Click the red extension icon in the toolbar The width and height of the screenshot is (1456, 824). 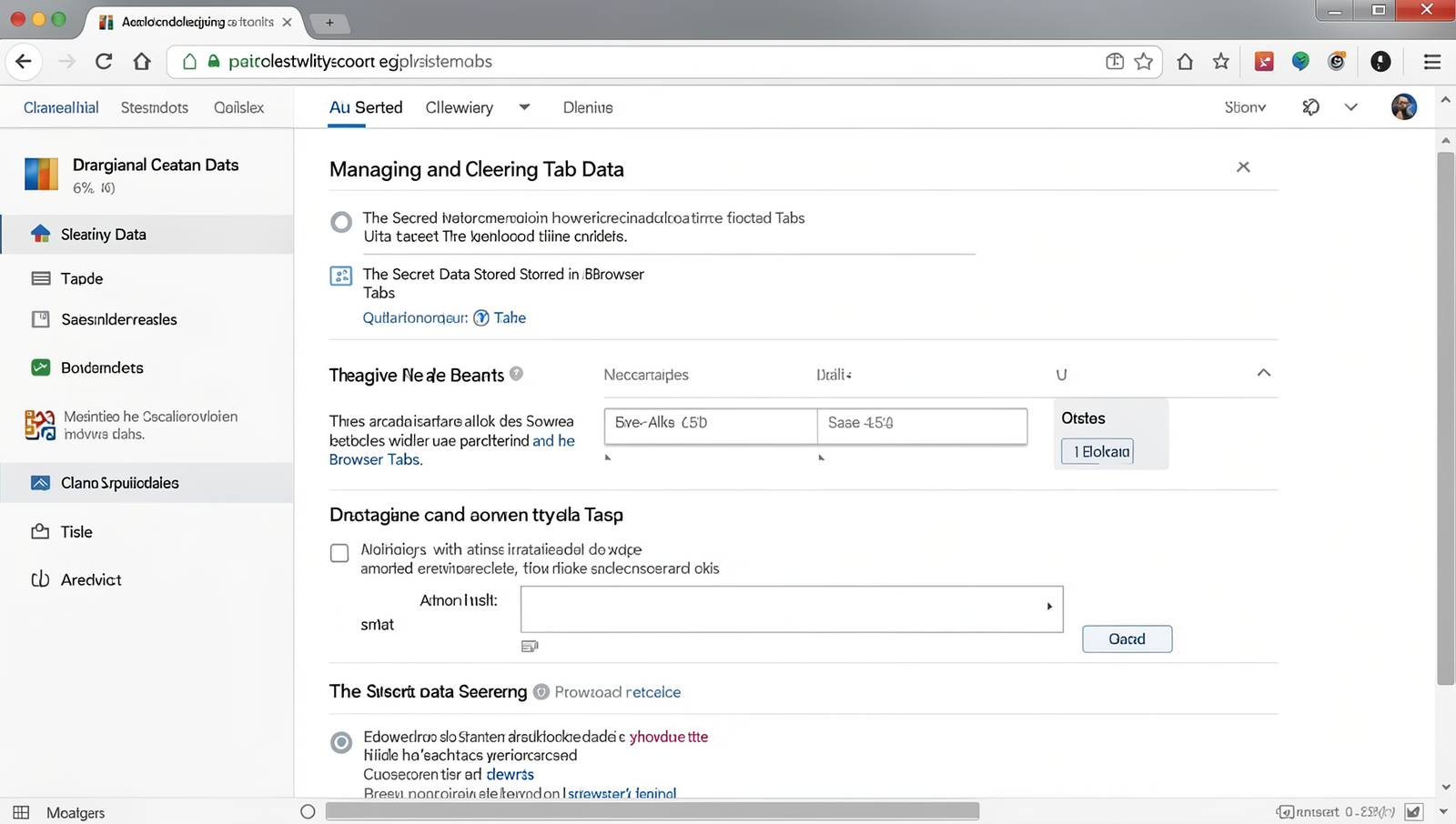pyautogui.click(x=1264, y=62)
